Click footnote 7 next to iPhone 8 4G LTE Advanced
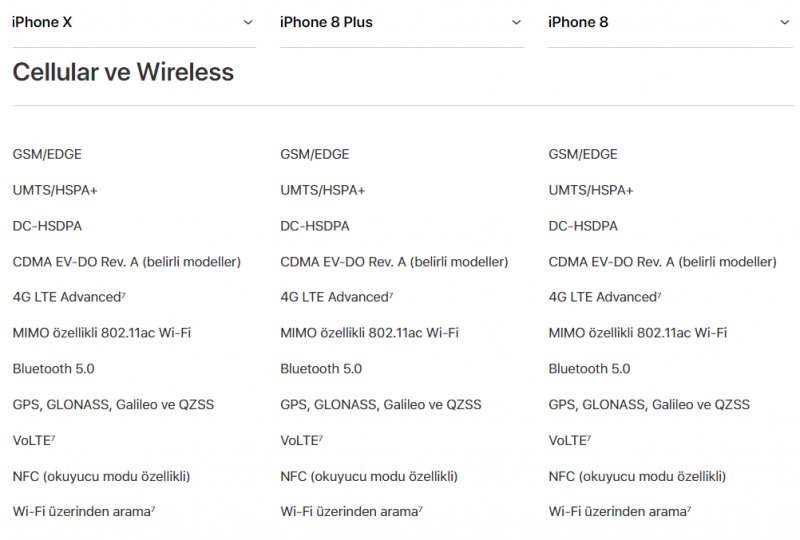 659,294
